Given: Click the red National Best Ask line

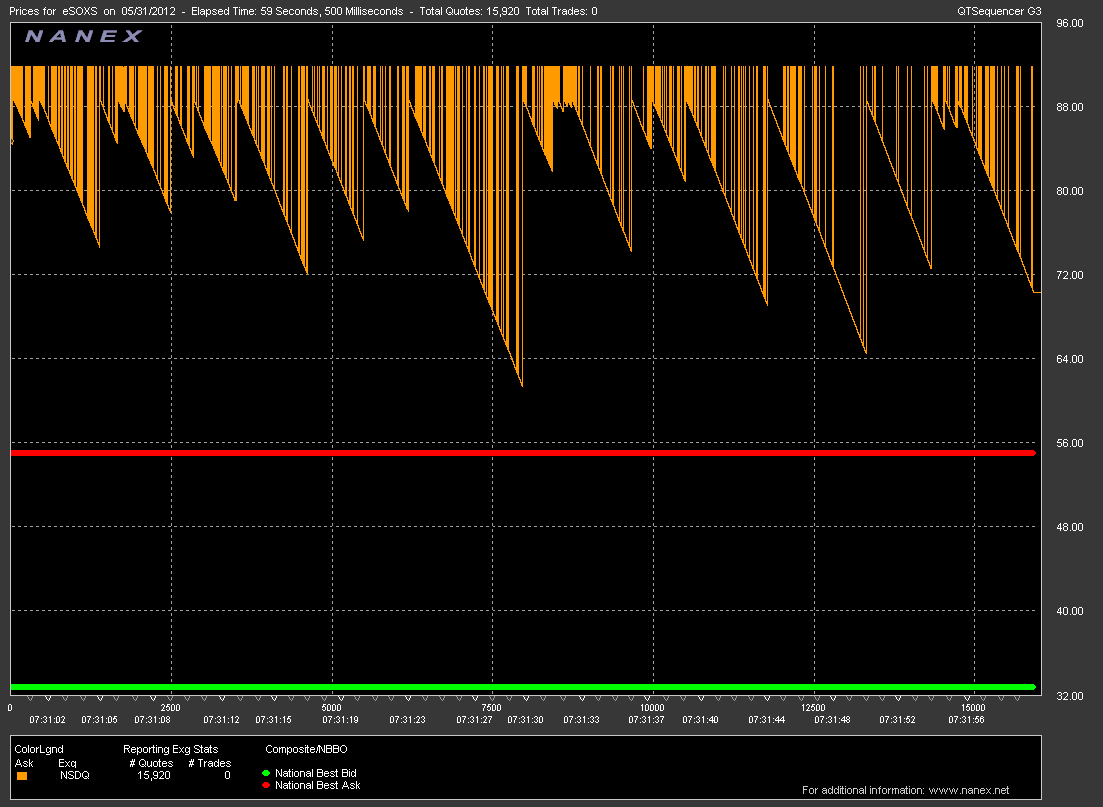Looking at the screenshot, I should (x=520, y=453).
